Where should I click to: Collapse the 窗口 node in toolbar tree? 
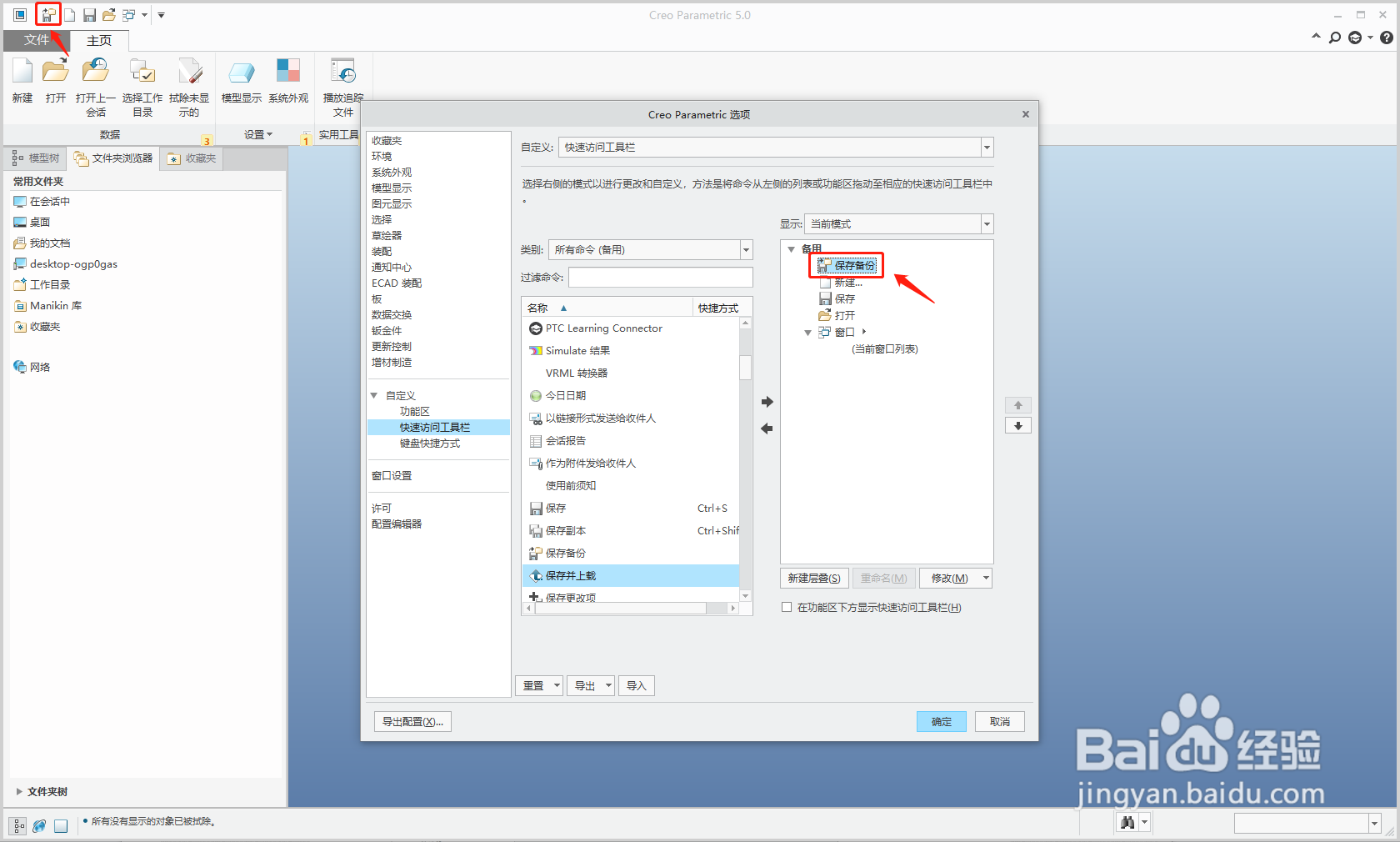point(807,333)
